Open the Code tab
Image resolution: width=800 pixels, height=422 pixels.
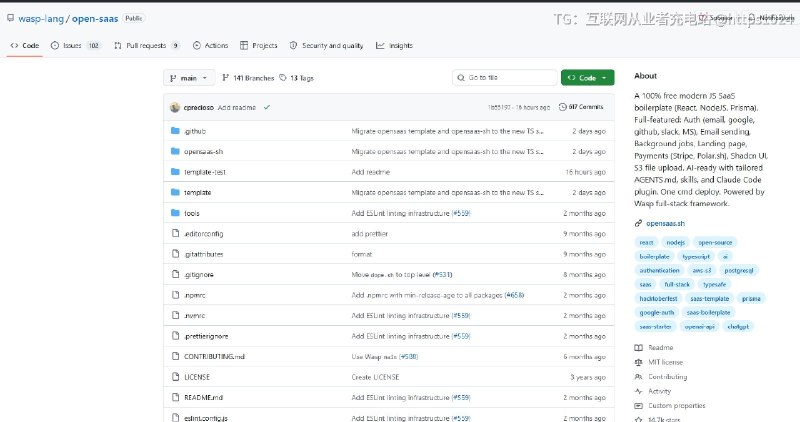coord(24,45)
